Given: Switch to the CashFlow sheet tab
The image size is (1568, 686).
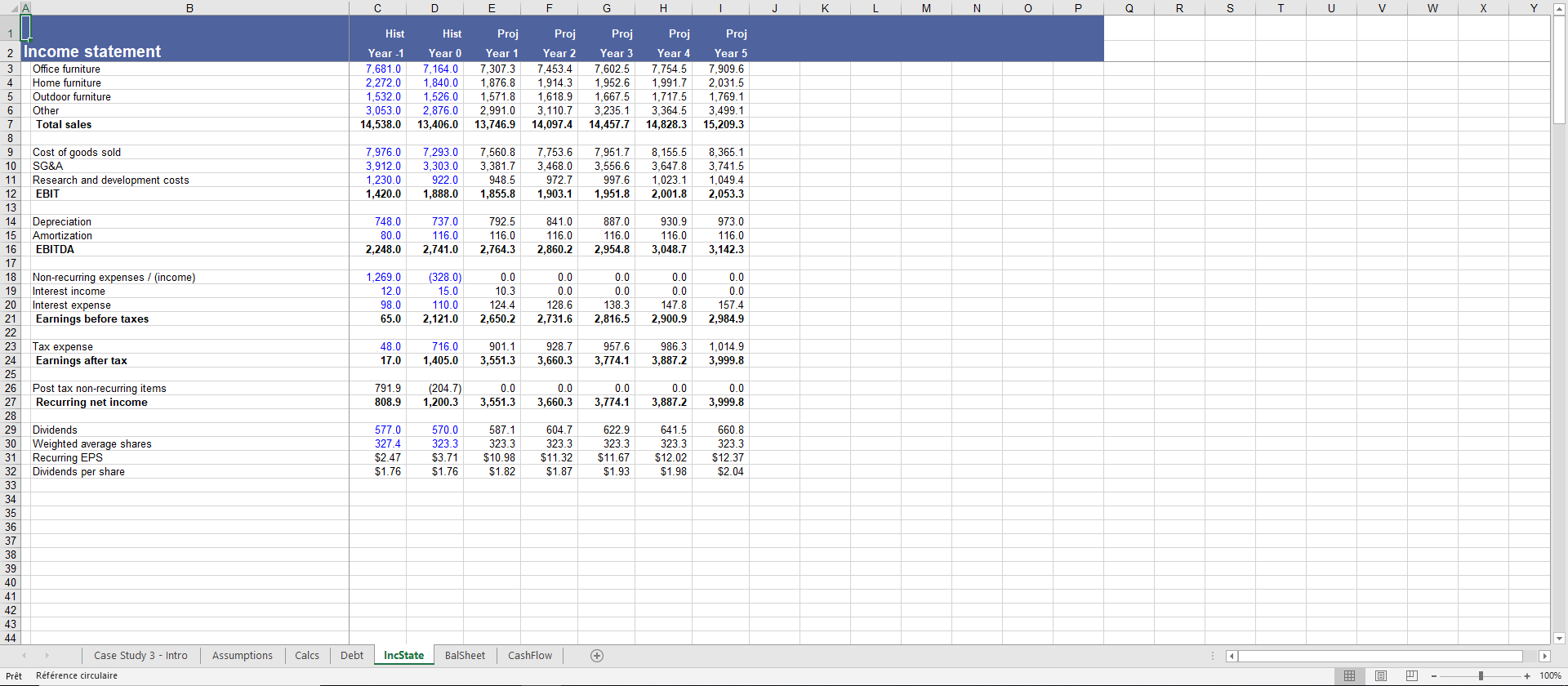Looking at the screenshot, I should [x=530, y=656].
